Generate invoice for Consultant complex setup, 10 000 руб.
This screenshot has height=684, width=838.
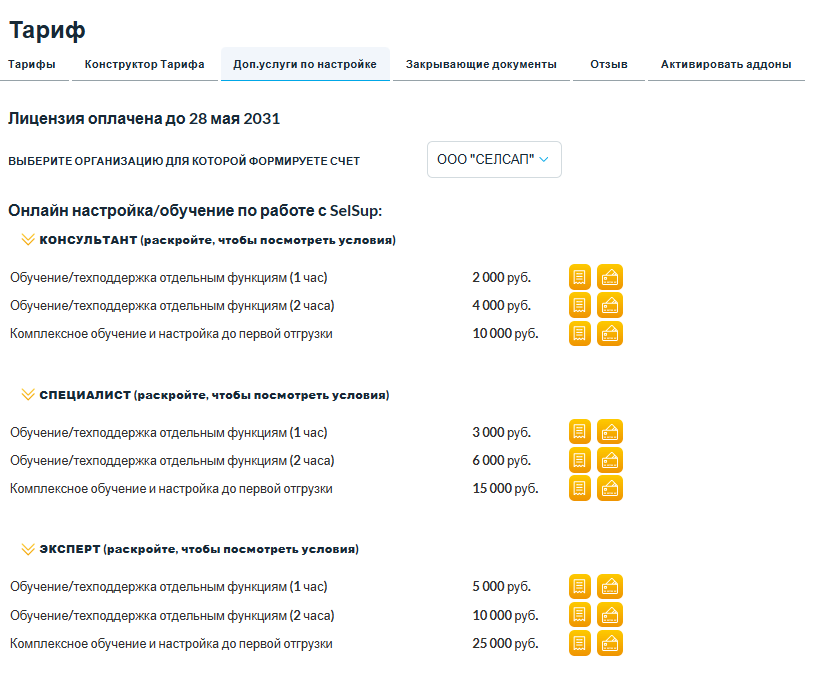pyautogui.click(x=580, y=333)
